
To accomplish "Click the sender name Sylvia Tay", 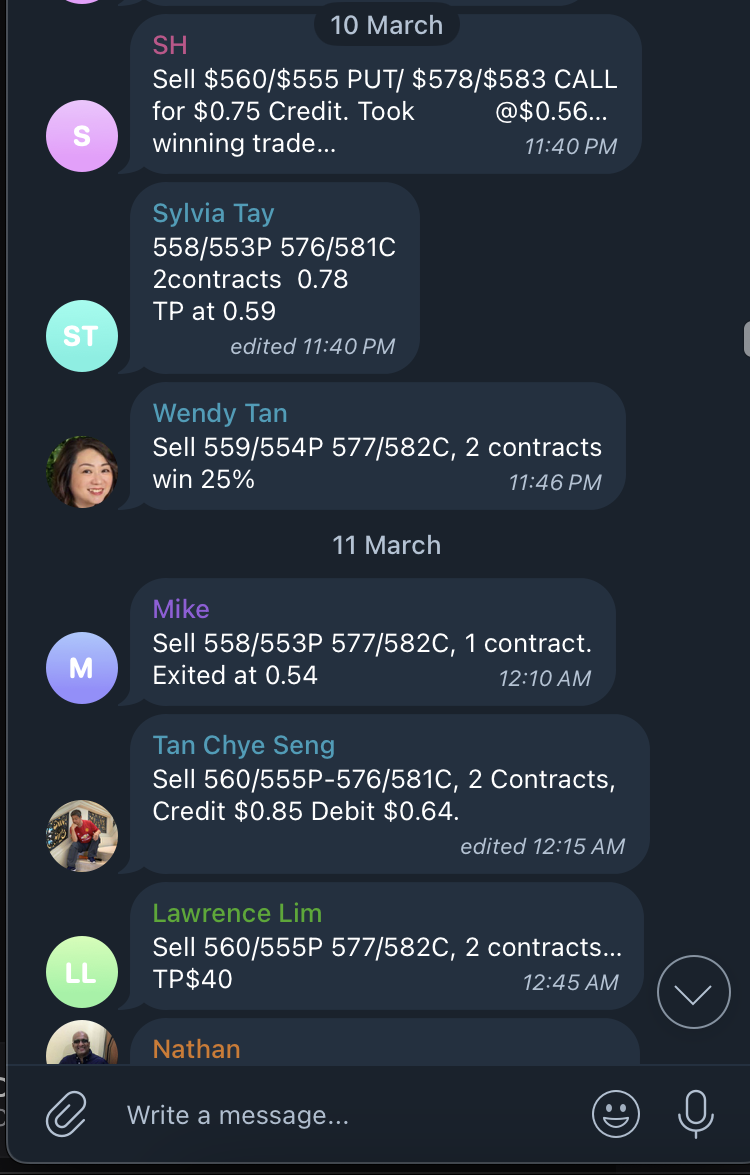I will 213,213.
